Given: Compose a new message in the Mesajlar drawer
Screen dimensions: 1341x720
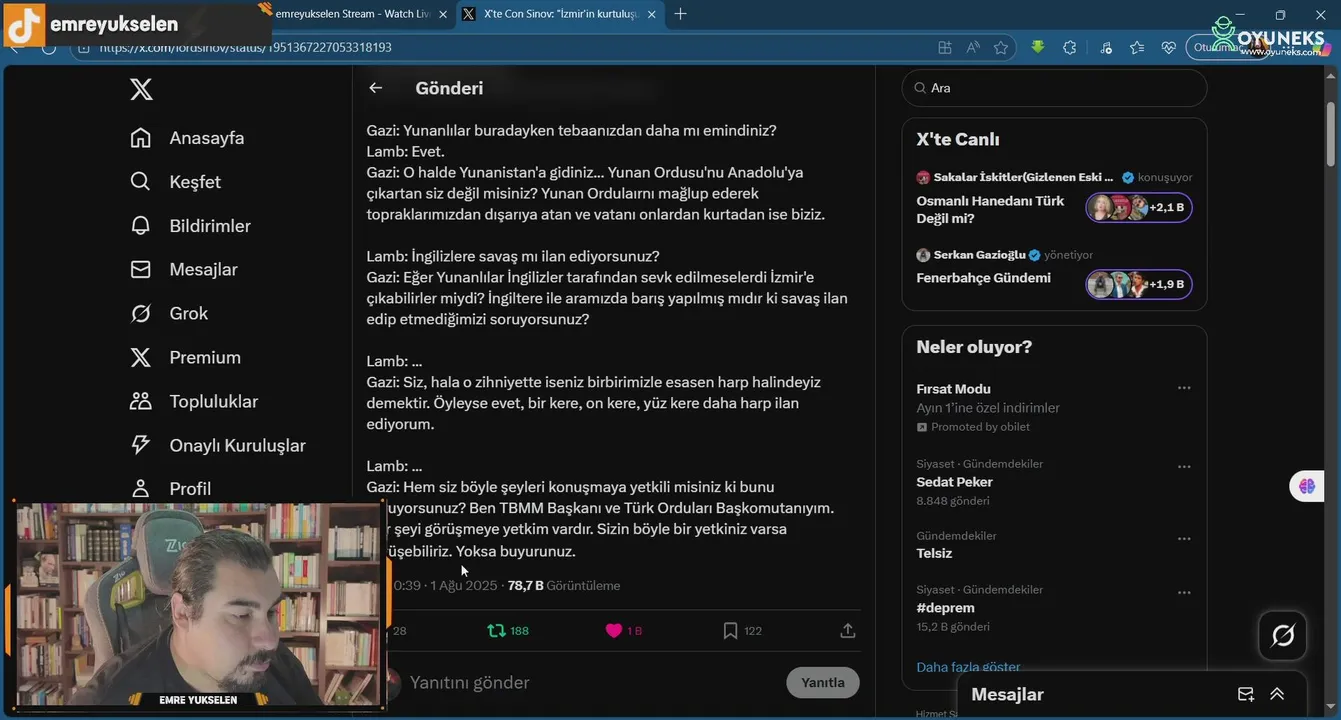Looking at the screenshot, I should pos(1246,694).
